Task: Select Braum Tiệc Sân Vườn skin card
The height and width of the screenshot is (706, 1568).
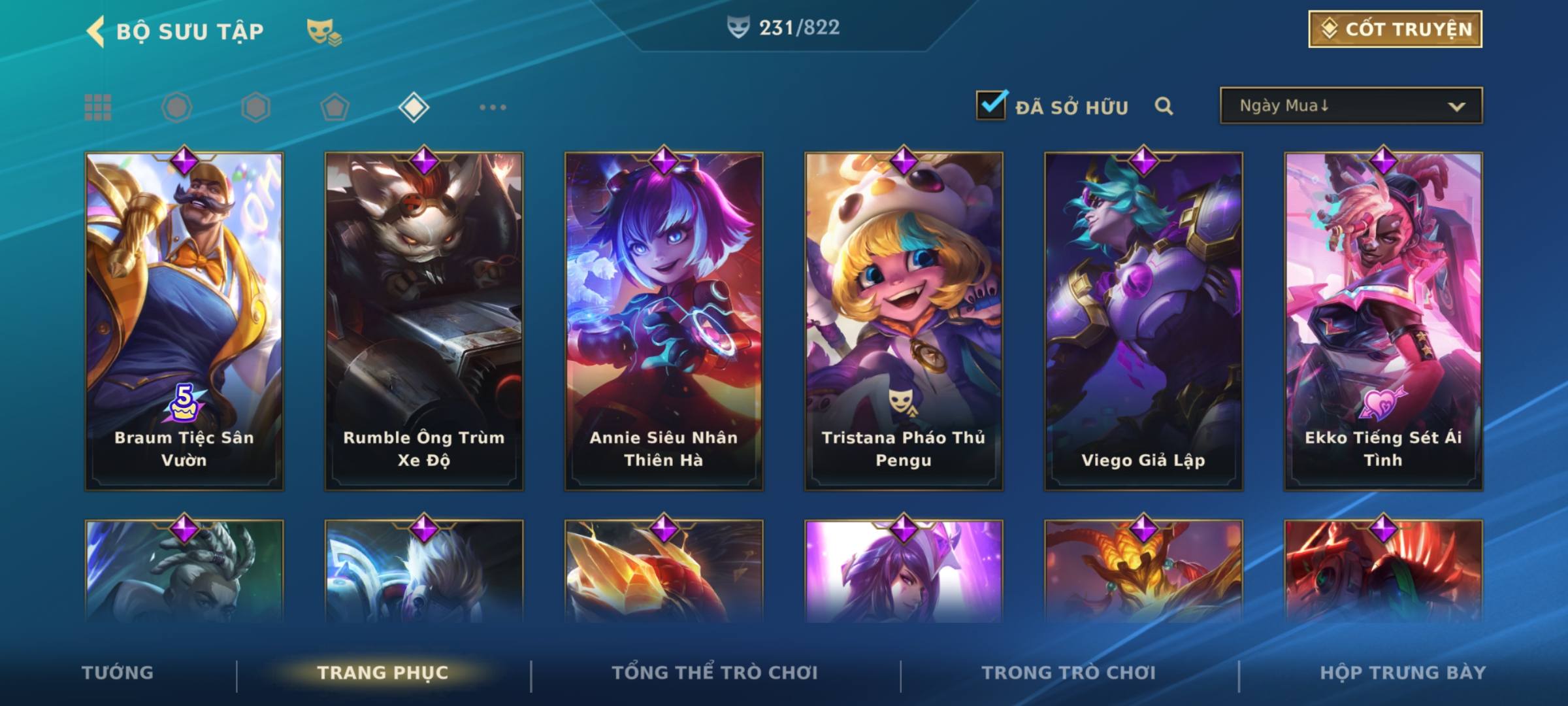Action: [x=184, y=321]
